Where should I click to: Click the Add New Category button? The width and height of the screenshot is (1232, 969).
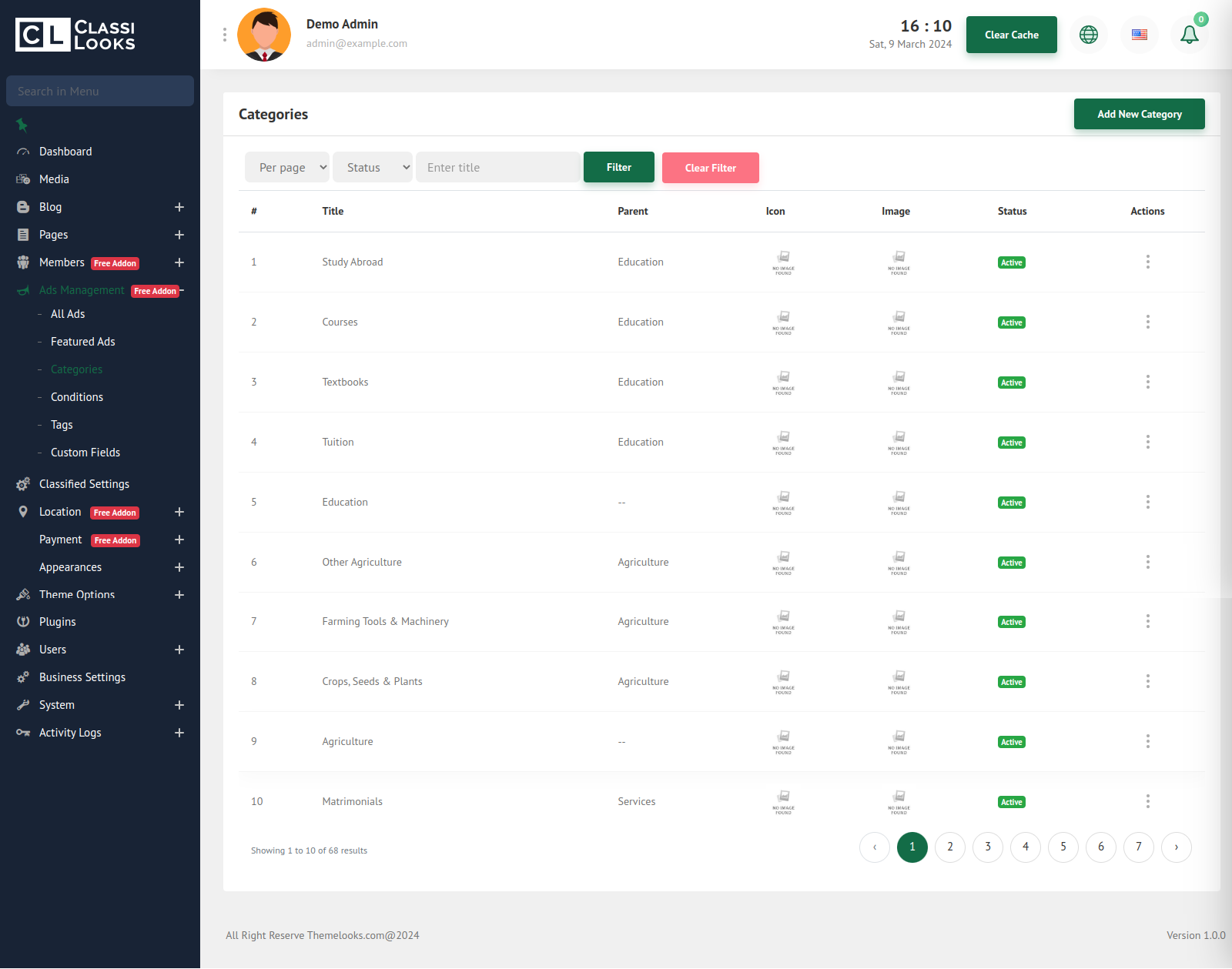[x=1139, y=114]
